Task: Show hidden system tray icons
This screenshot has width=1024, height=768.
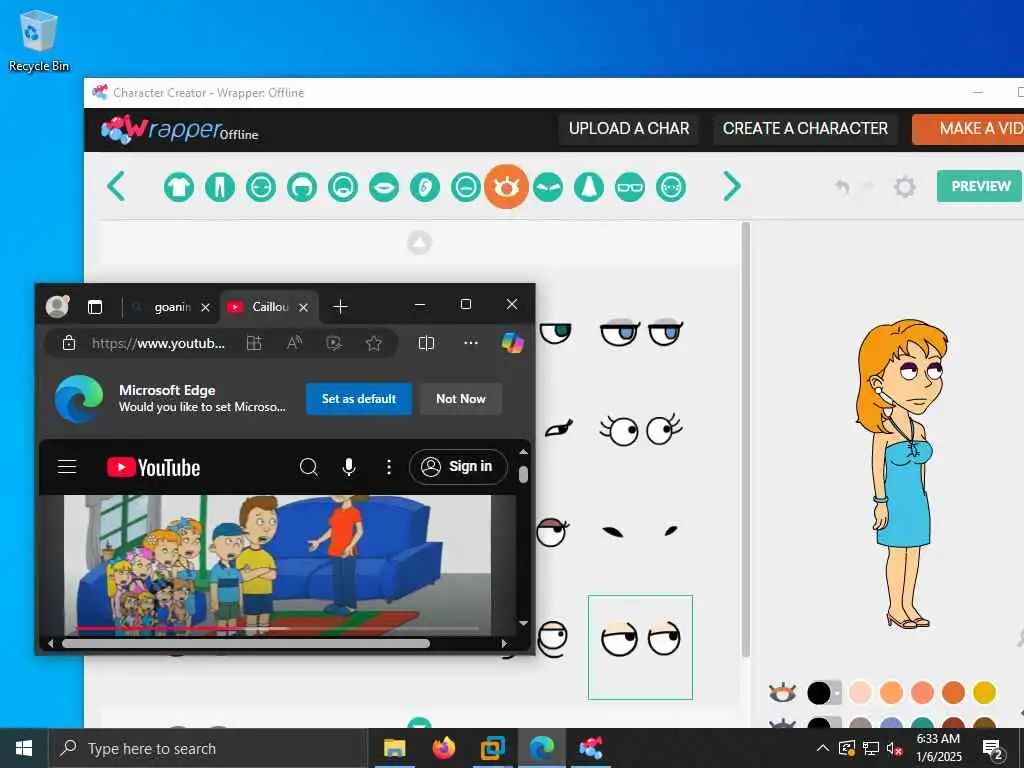Action: (x=823, y=748)
